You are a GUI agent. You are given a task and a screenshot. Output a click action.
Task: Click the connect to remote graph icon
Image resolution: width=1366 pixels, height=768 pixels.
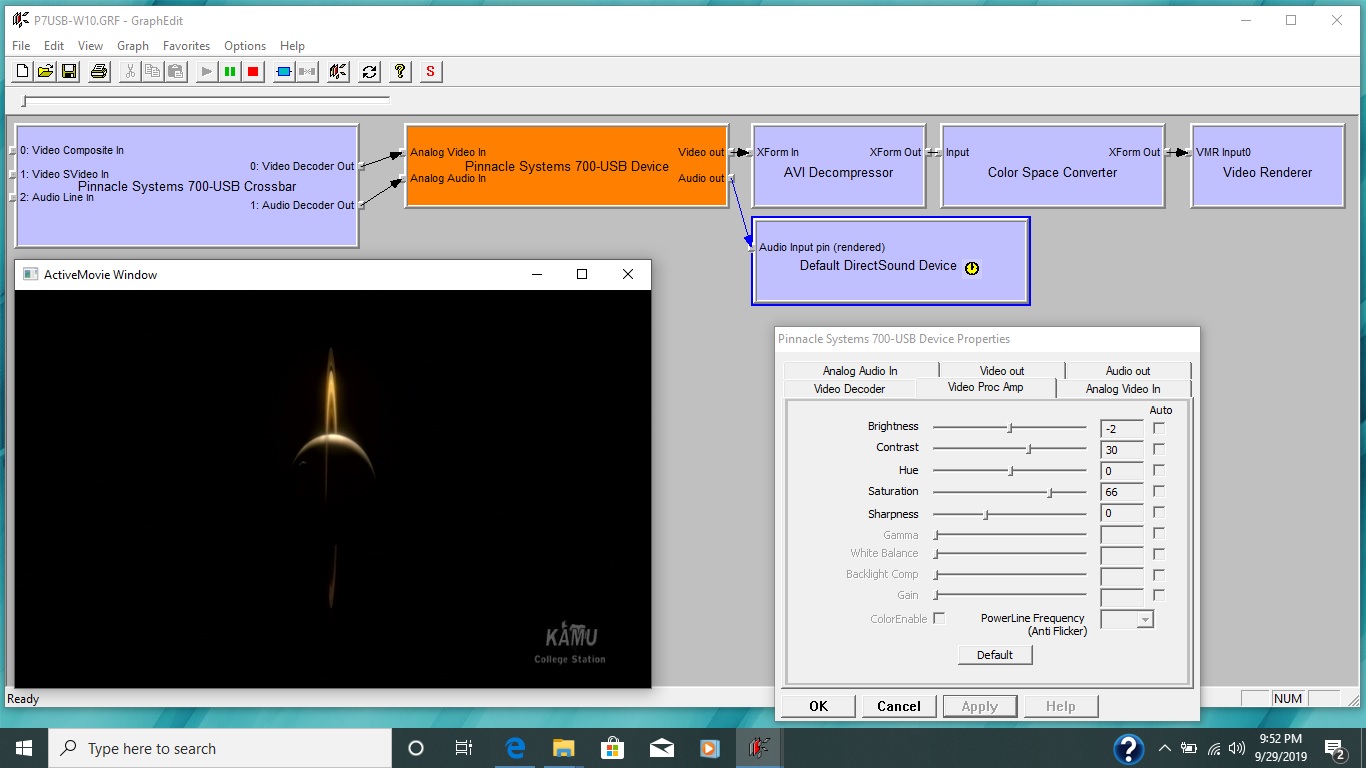pos(338,71)
